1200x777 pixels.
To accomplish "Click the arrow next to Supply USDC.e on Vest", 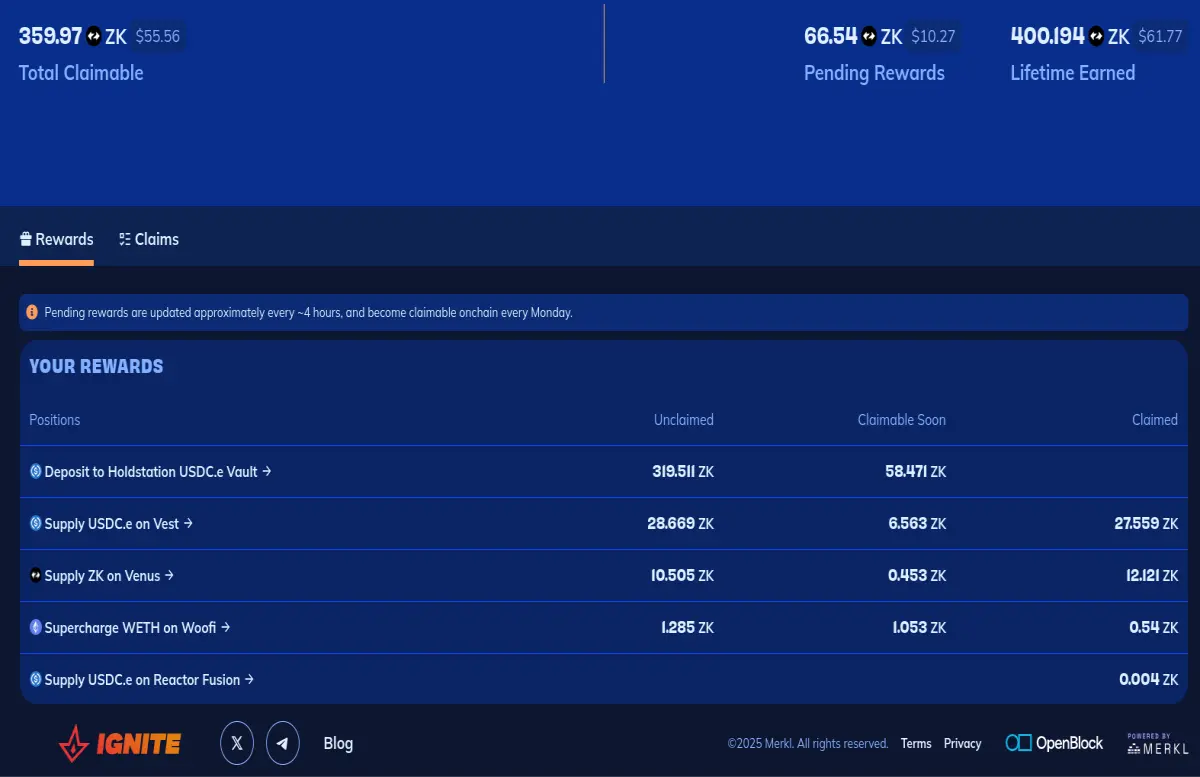I will [188, 523].
